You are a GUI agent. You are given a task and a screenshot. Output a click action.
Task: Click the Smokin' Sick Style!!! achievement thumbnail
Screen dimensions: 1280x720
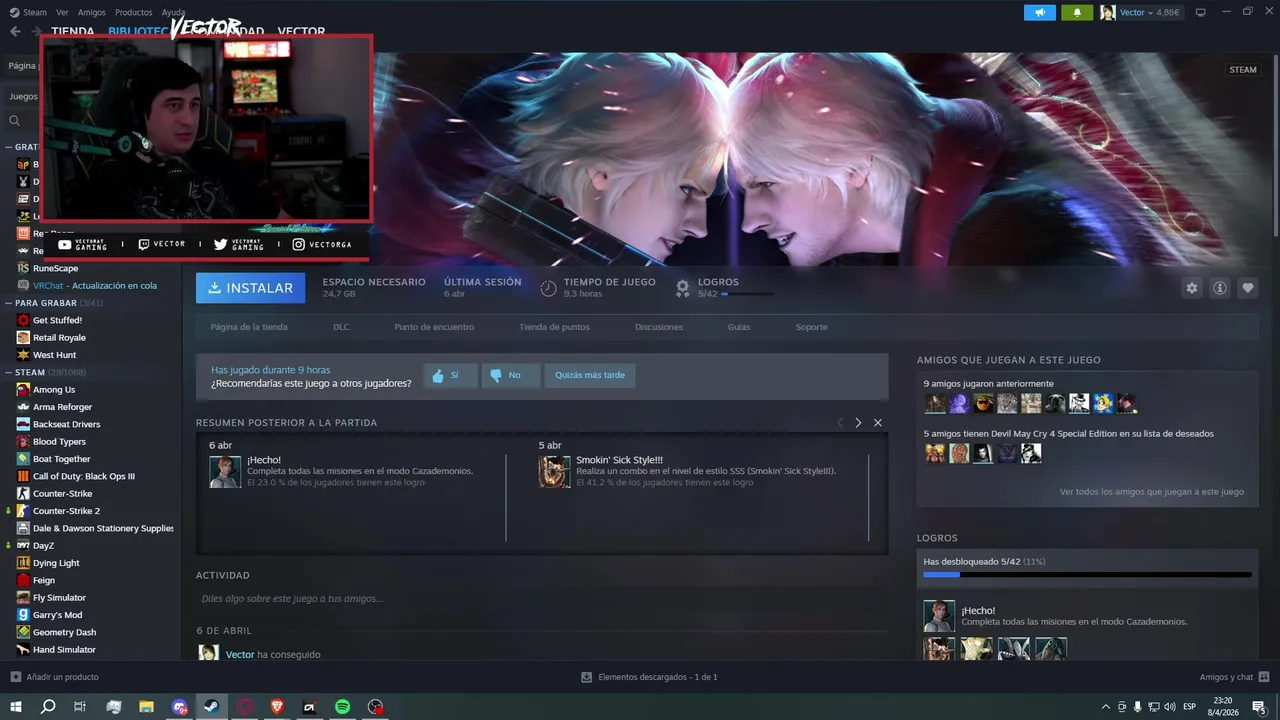554,472
